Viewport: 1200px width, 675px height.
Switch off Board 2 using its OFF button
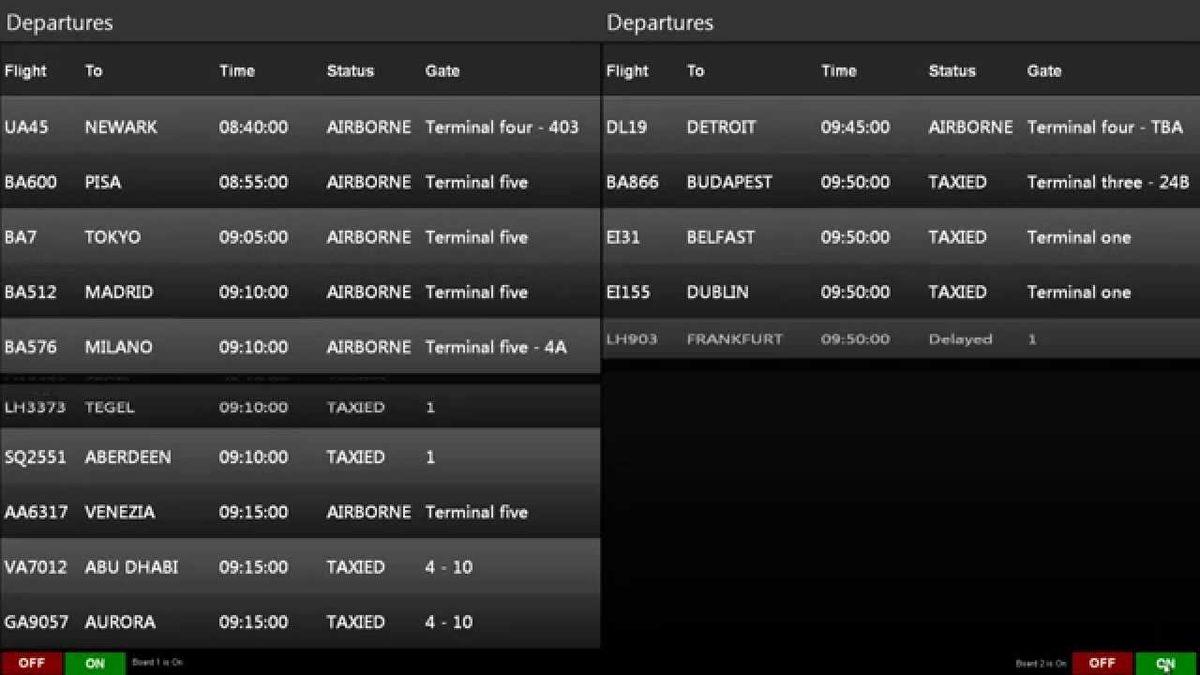1102,663
